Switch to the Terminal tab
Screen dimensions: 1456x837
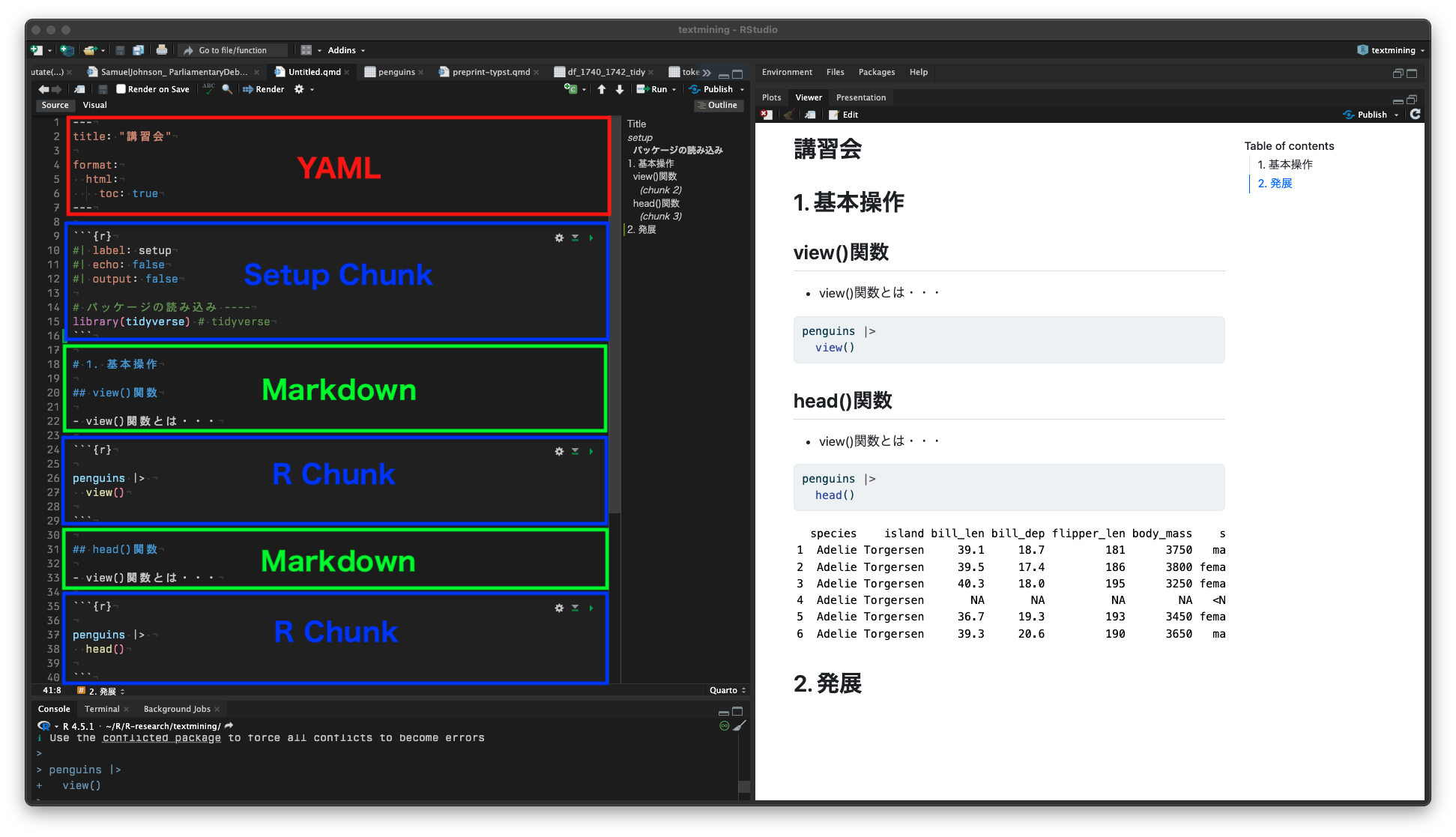tap(102, 709)
